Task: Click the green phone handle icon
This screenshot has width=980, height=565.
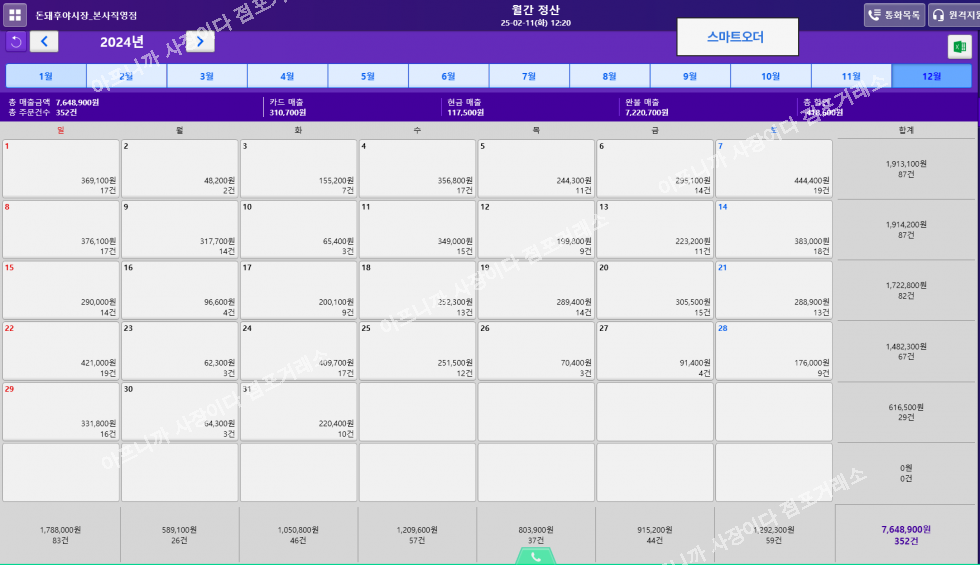Action: (536, 557)
